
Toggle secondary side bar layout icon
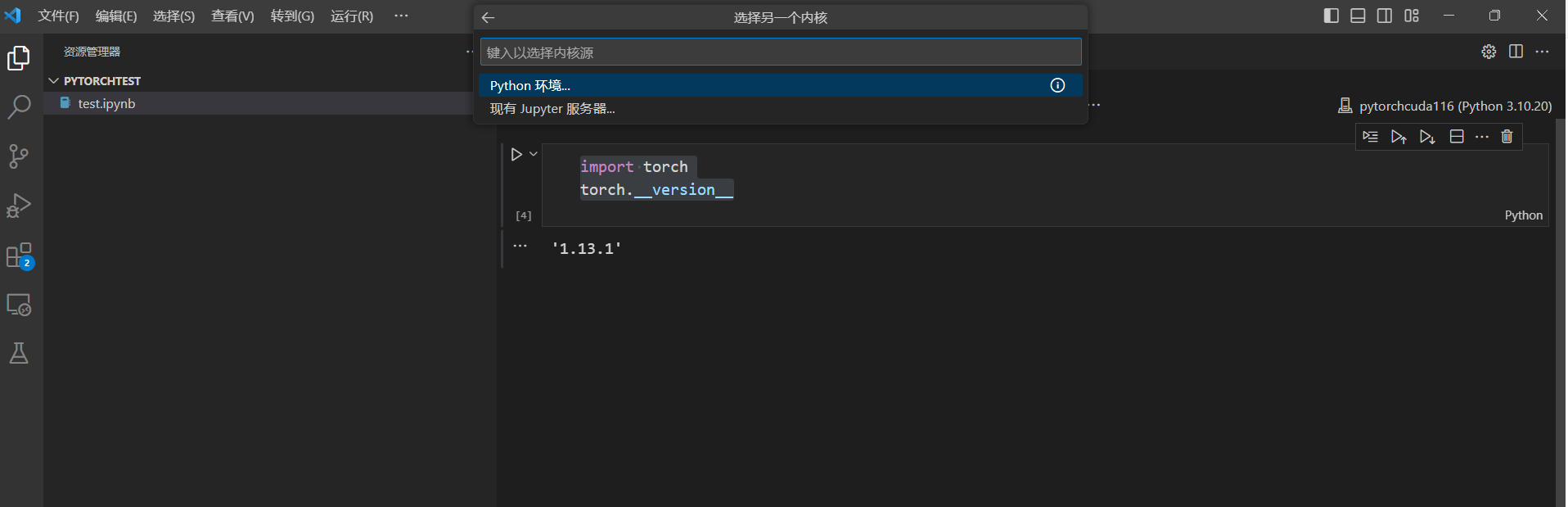(x=1385, y=16)
